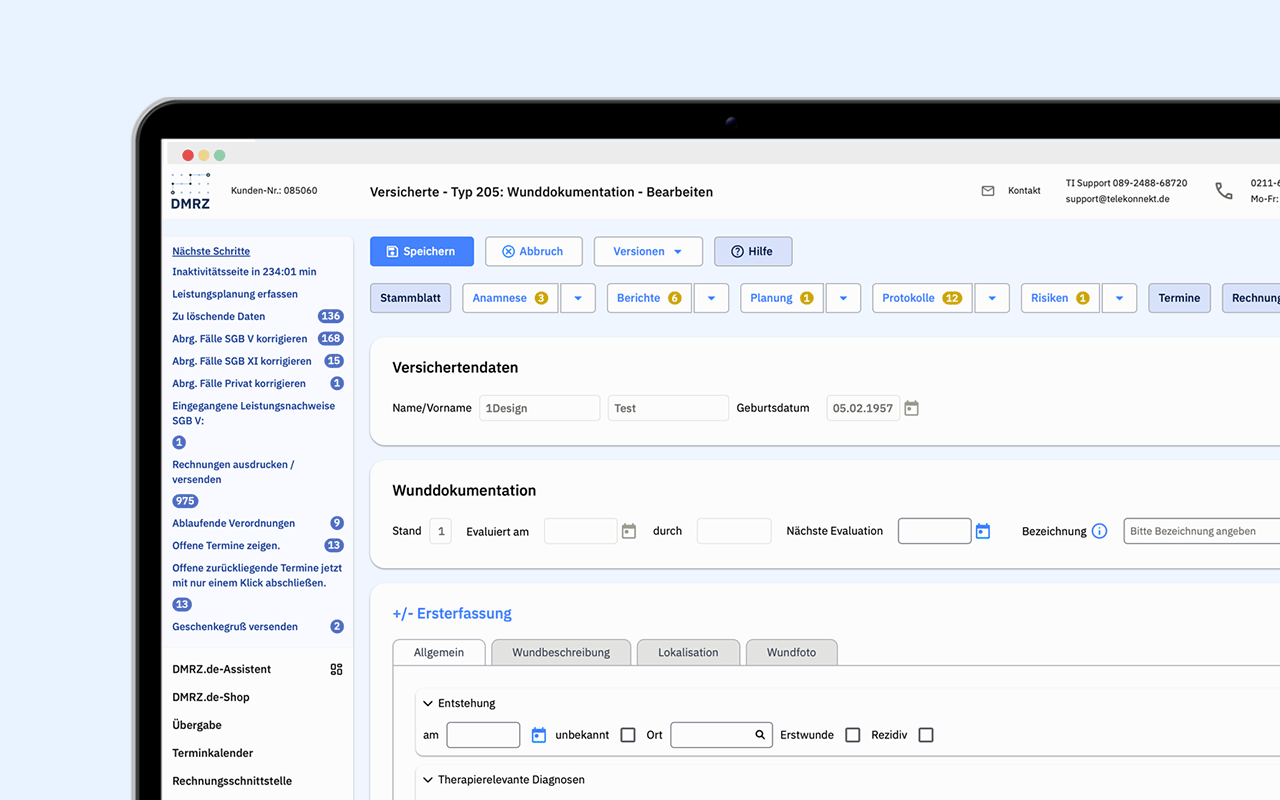The height and width of the screenshot is (800, 1280).
Task: Click the telephone icon in the header
Action: (1224, 190)
